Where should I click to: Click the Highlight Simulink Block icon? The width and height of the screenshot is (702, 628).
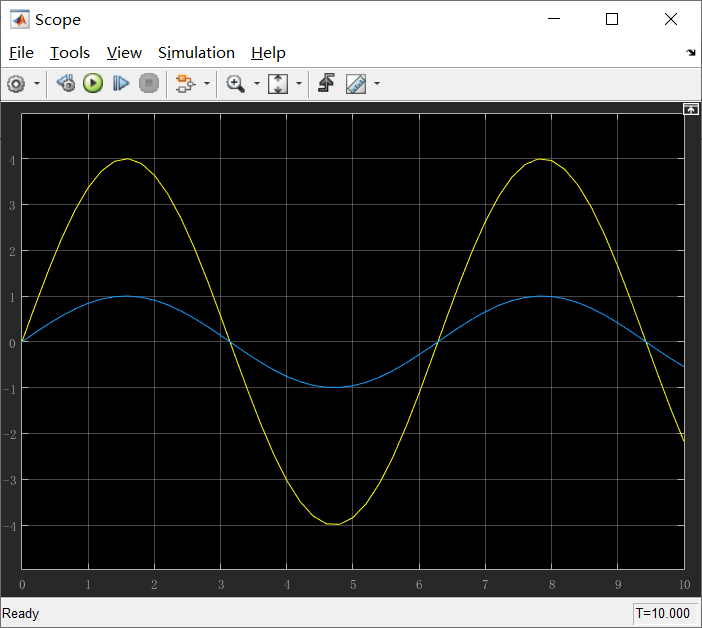click(x=185, y=84)
